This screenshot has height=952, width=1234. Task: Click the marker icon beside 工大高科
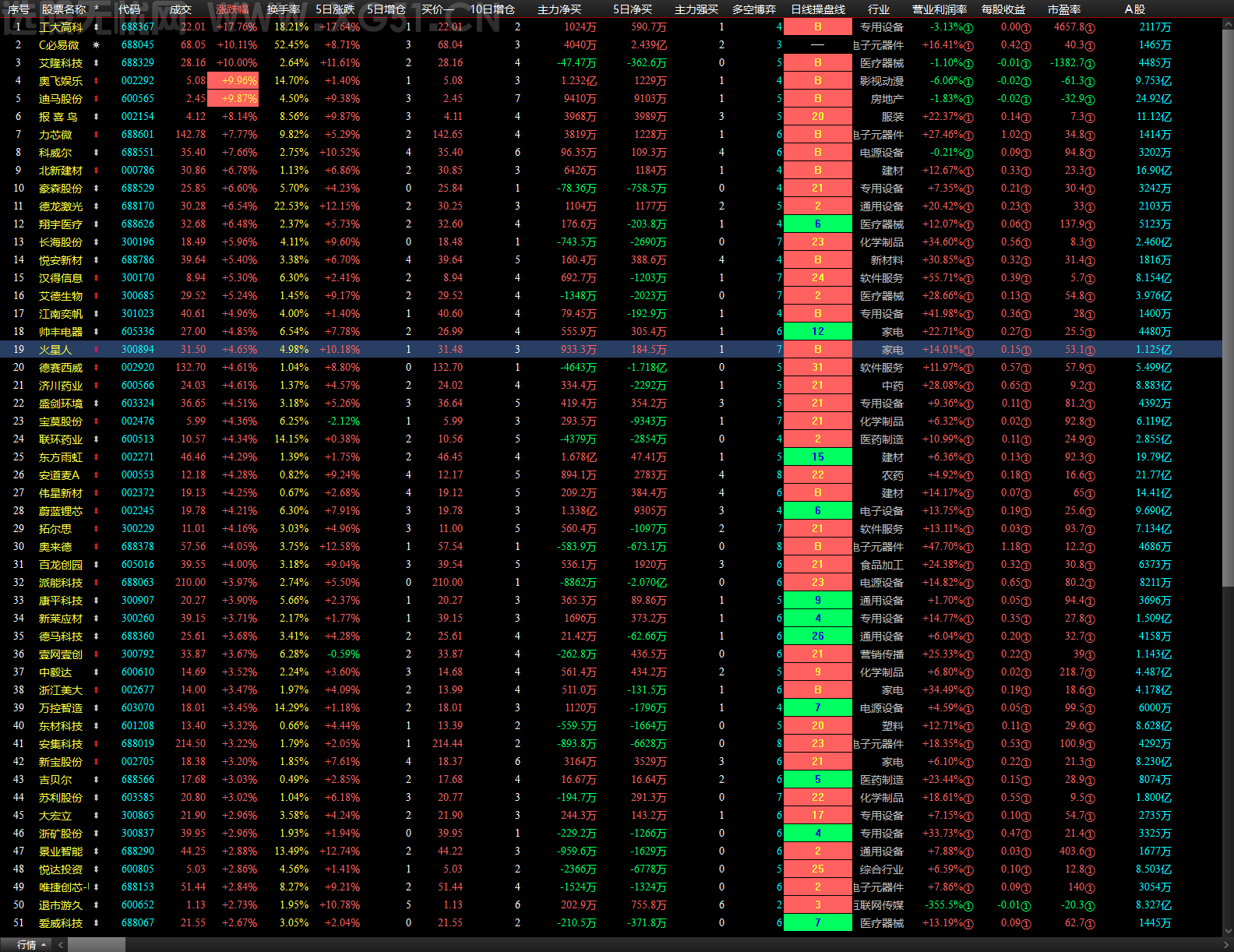96,26
